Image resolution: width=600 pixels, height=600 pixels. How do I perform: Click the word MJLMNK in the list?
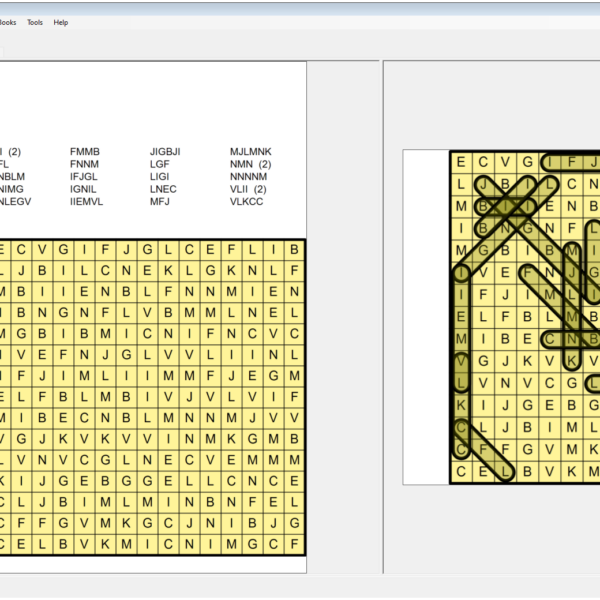[x=251, y=152]
